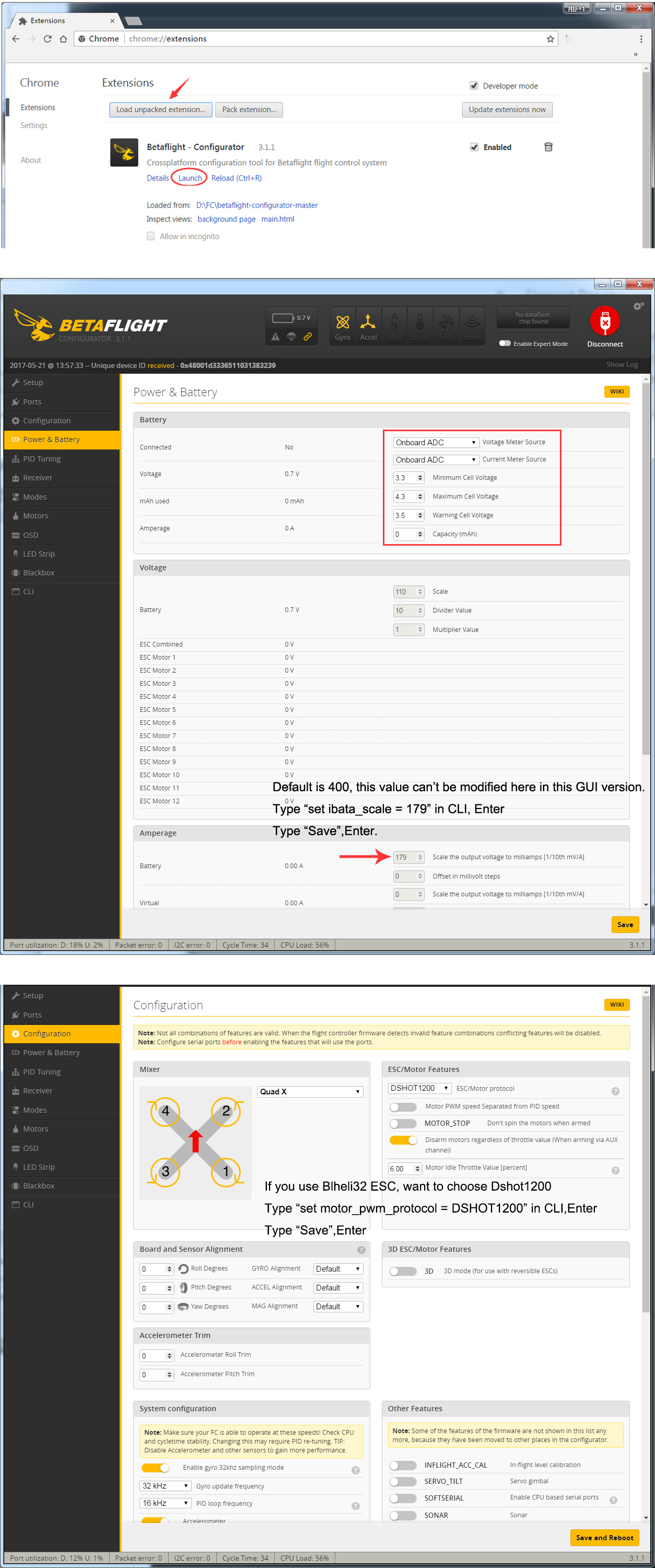
Task: Open the MAG Alignment dropdown
Action: point(338,1307)
